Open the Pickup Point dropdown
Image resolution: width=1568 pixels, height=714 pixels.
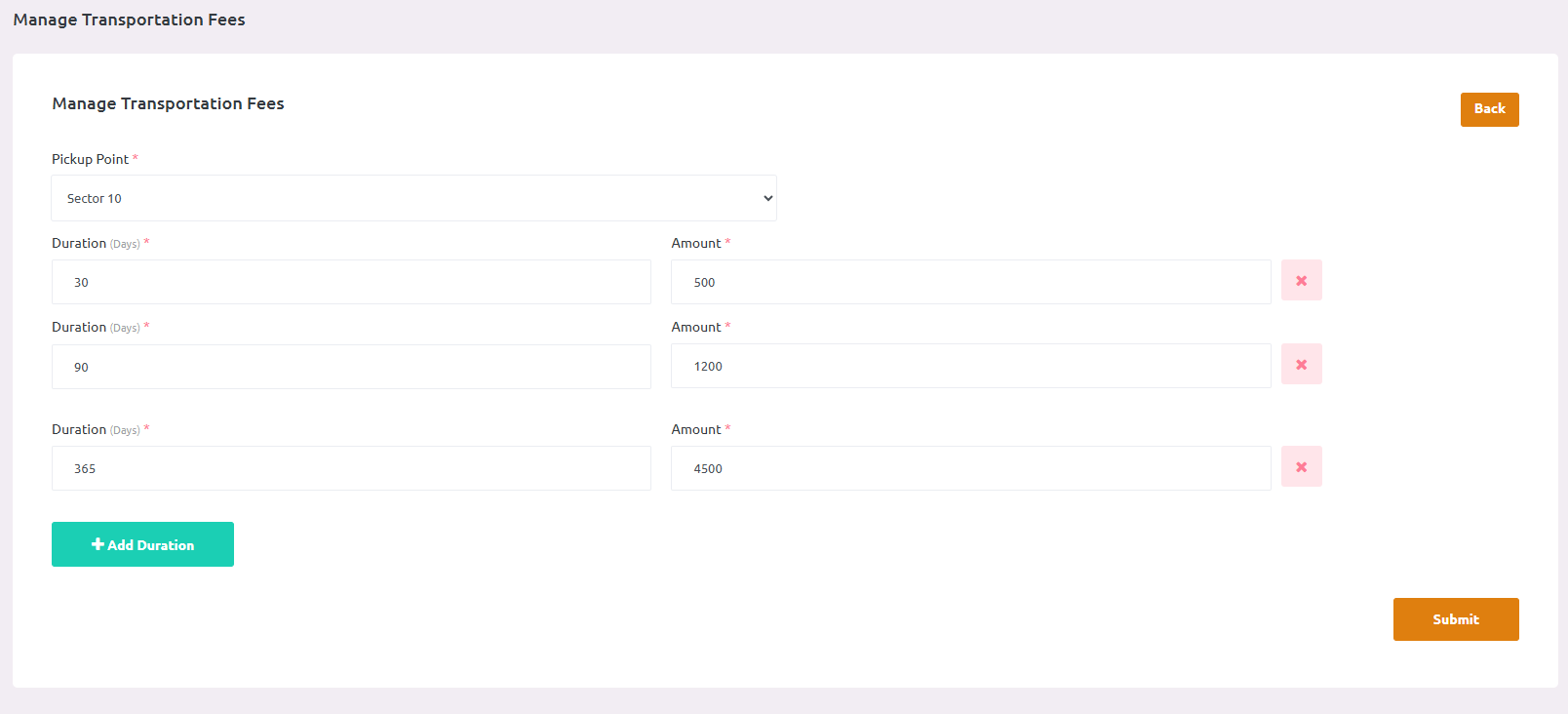click(413, 198)
